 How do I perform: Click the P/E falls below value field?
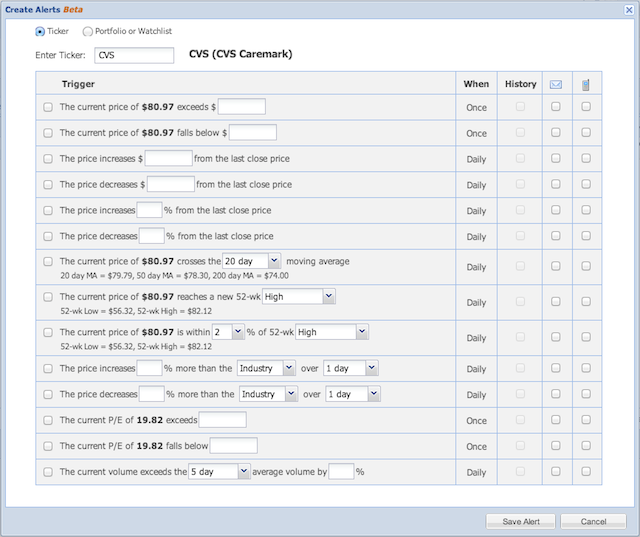click(x=233, y=446)
